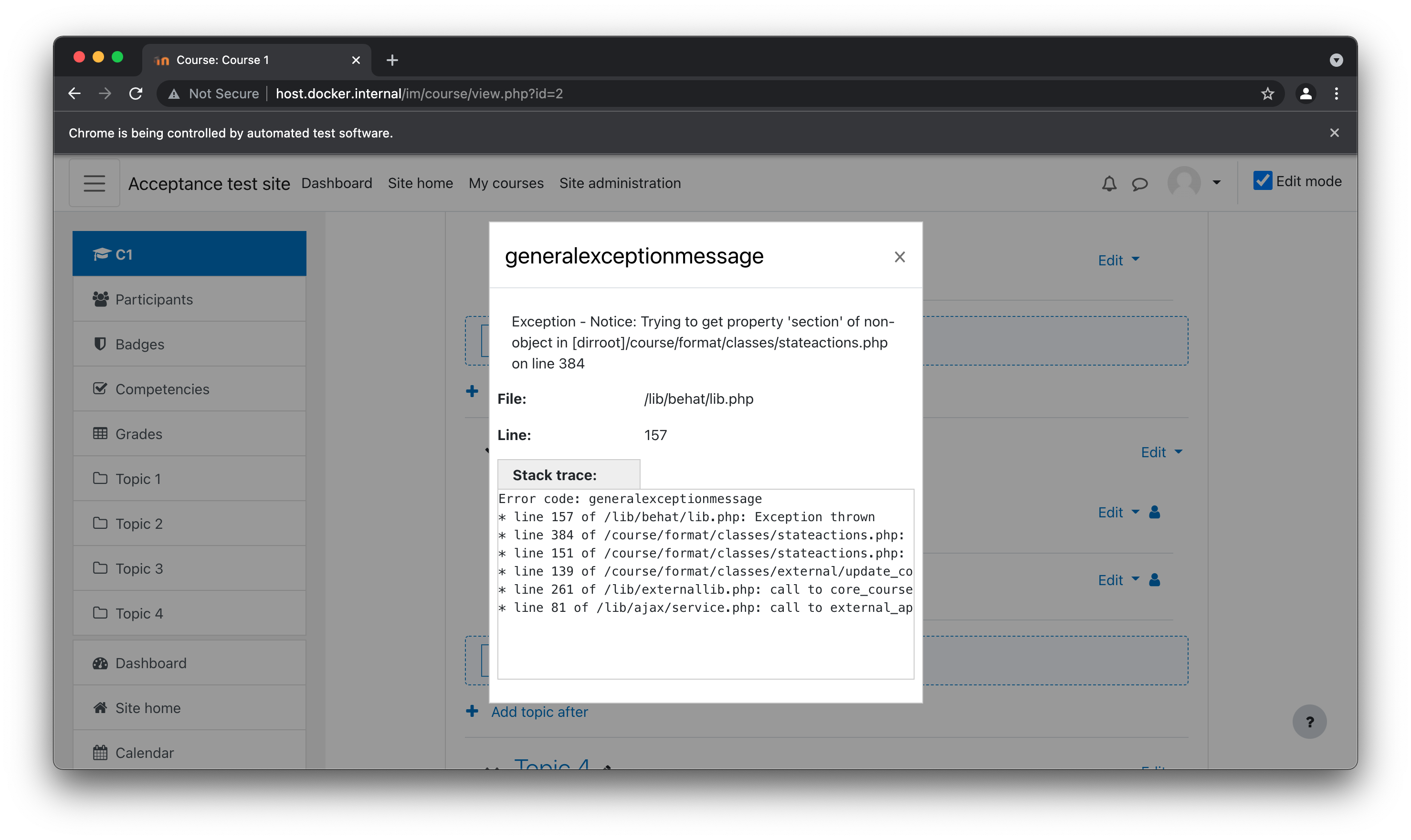Open the Chrome profile icon
The height and width of the screenshot is (840, 1411).
(x=1306, y=94)
